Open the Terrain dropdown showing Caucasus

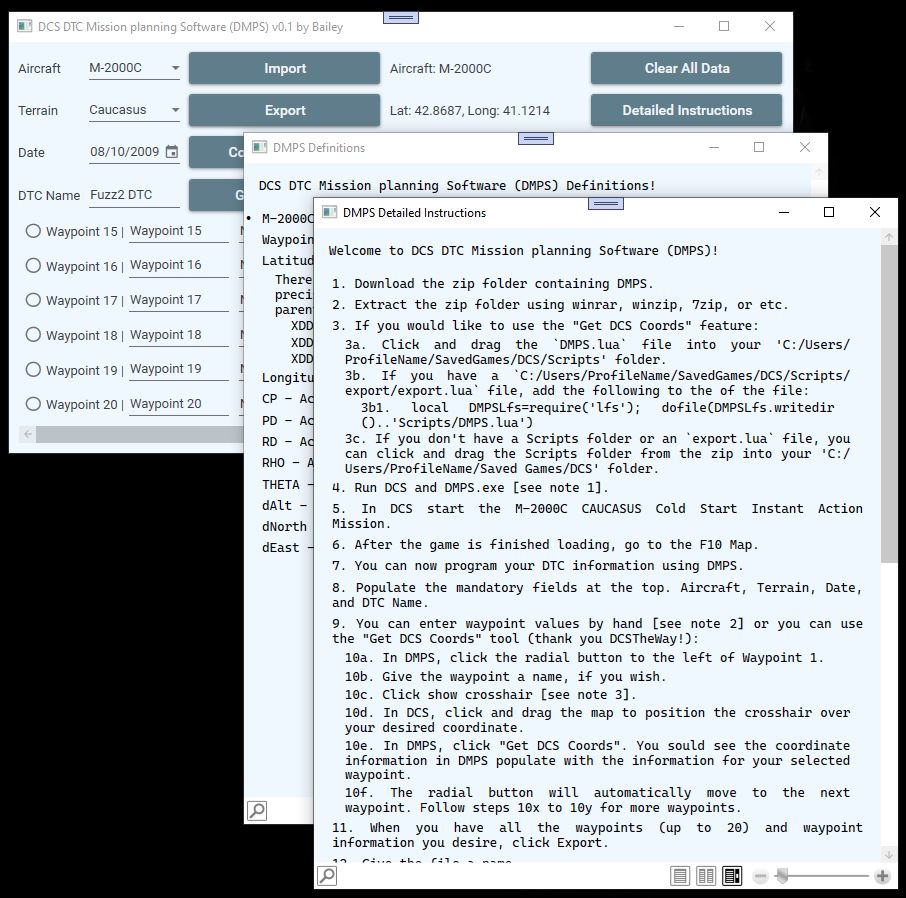134,110
